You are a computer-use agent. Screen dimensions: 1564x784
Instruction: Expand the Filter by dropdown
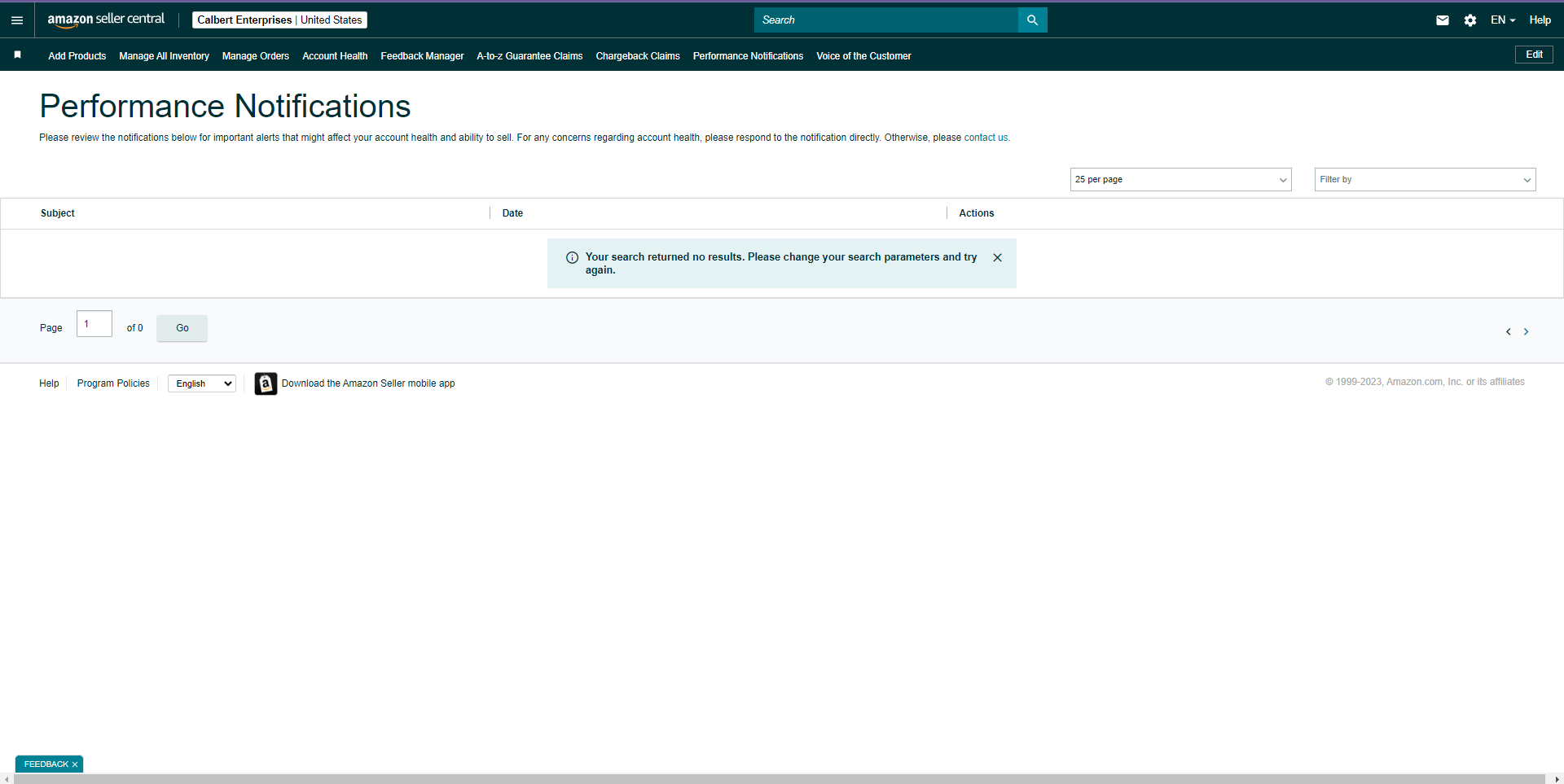pyautogui.click(x=1425, y=179)
